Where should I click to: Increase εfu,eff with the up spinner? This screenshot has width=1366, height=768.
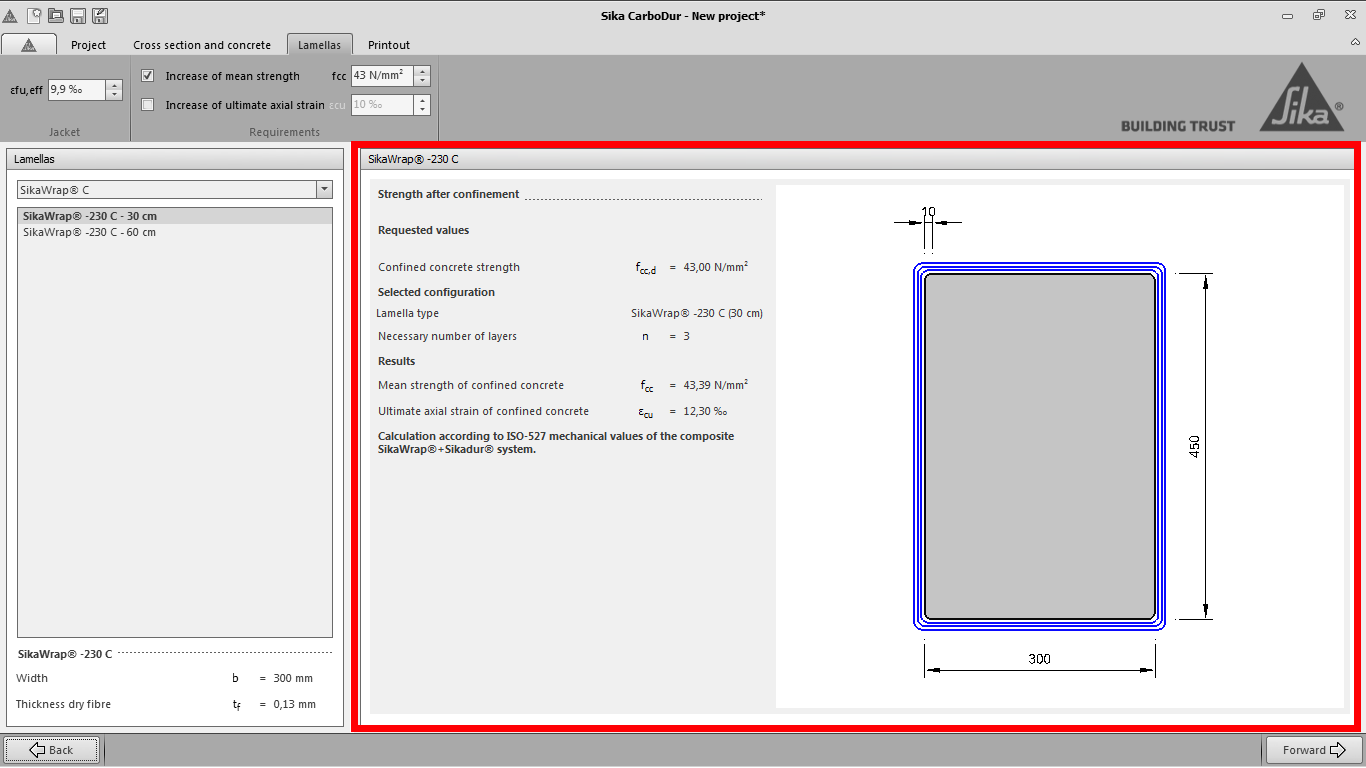click(114, 84)
